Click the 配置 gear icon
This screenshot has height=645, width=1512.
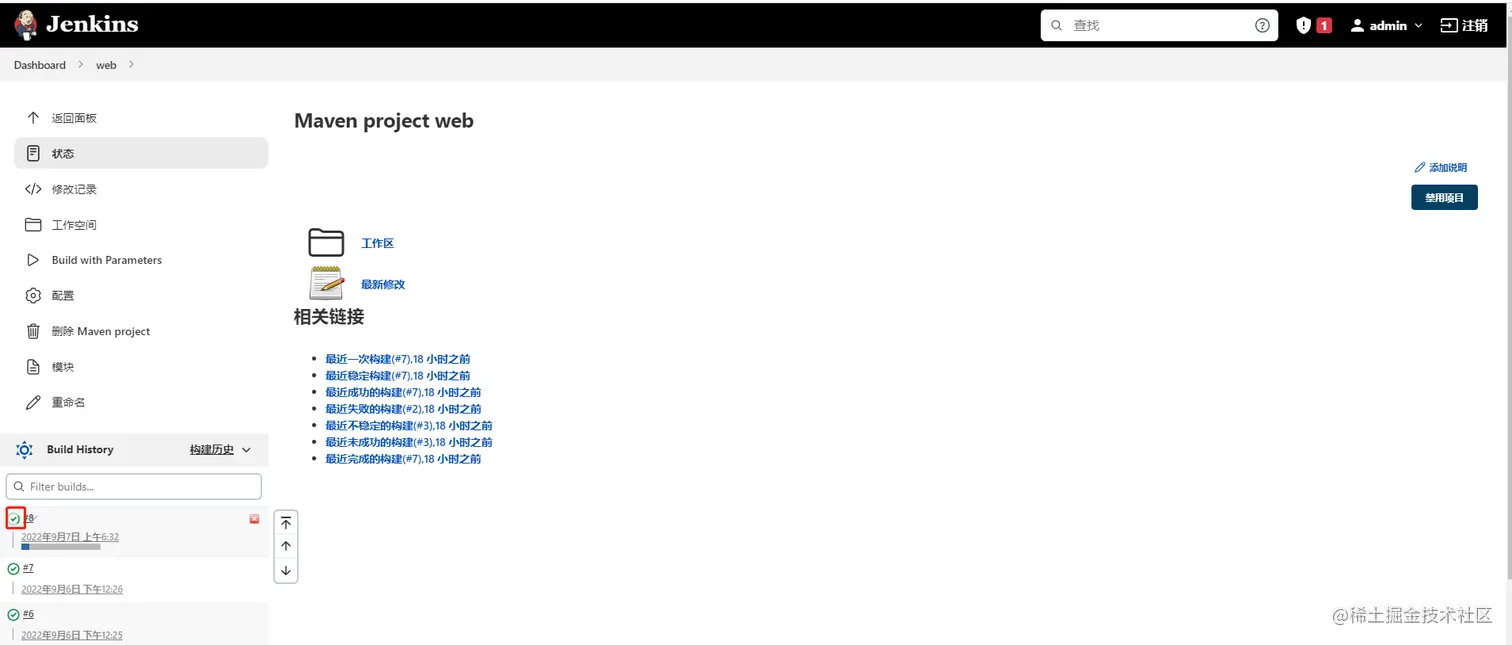[33, 296]
